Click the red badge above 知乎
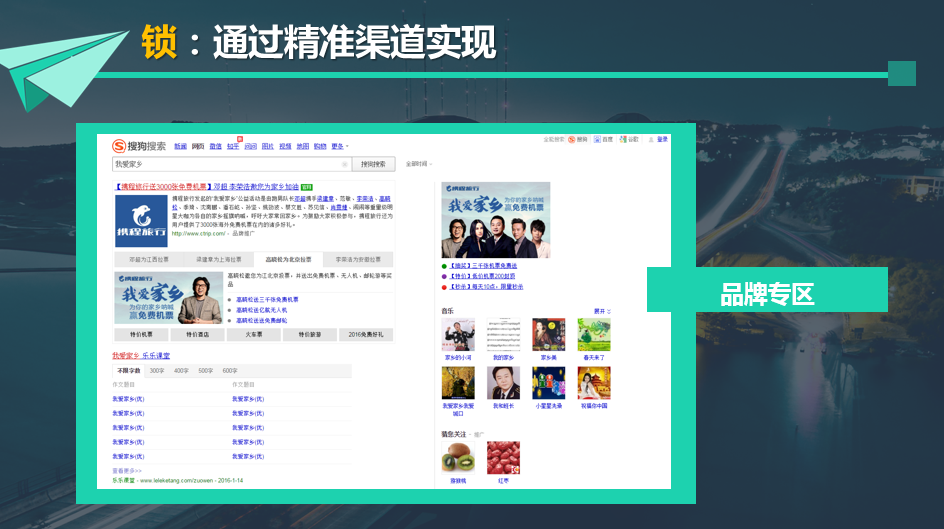The width and height of the screenshot is (944, 529). (x=239, y=139)
